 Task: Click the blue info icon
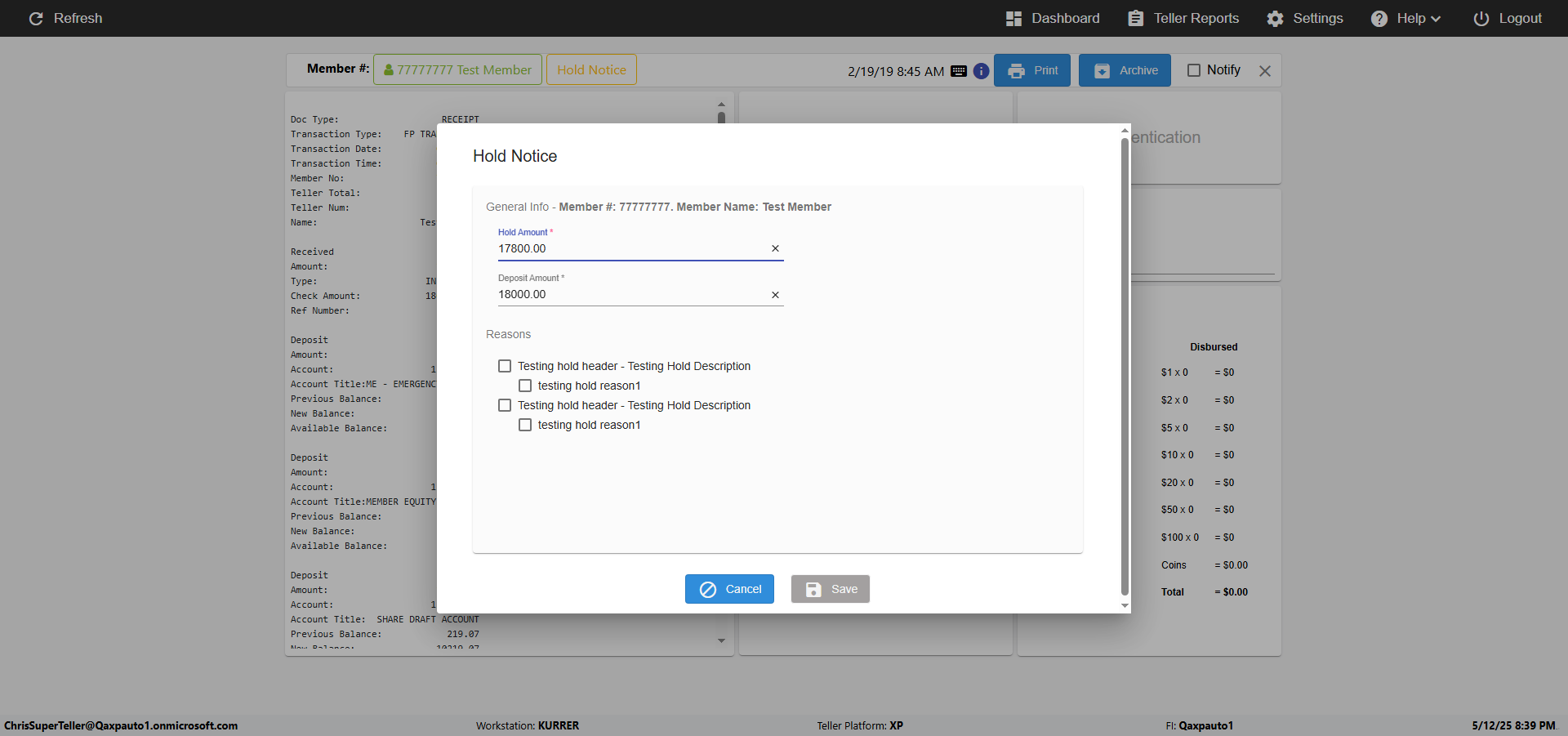click(x=982, y=71)
